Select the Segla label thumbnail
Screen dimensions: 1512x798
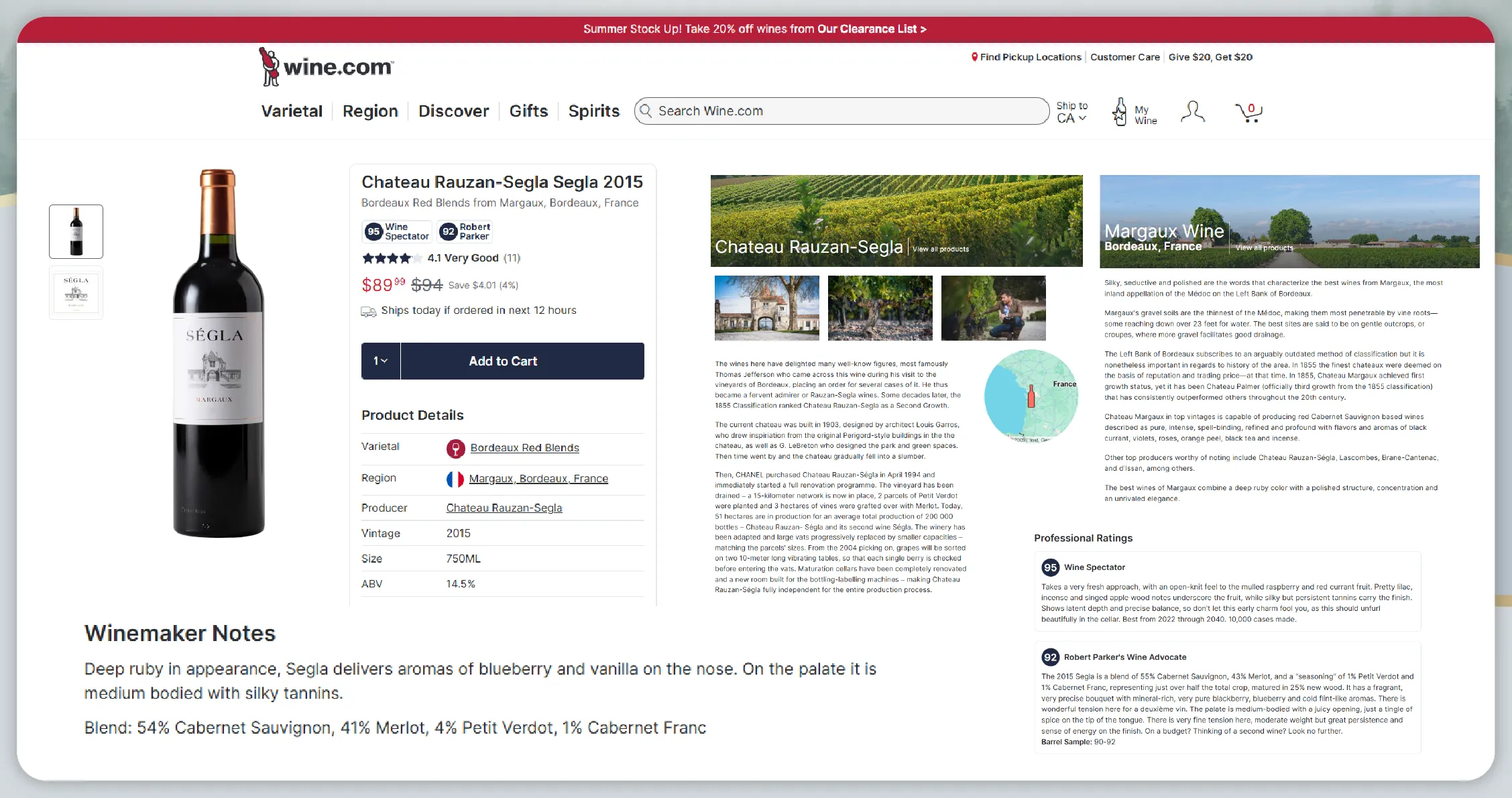click(x=76, y=292)
